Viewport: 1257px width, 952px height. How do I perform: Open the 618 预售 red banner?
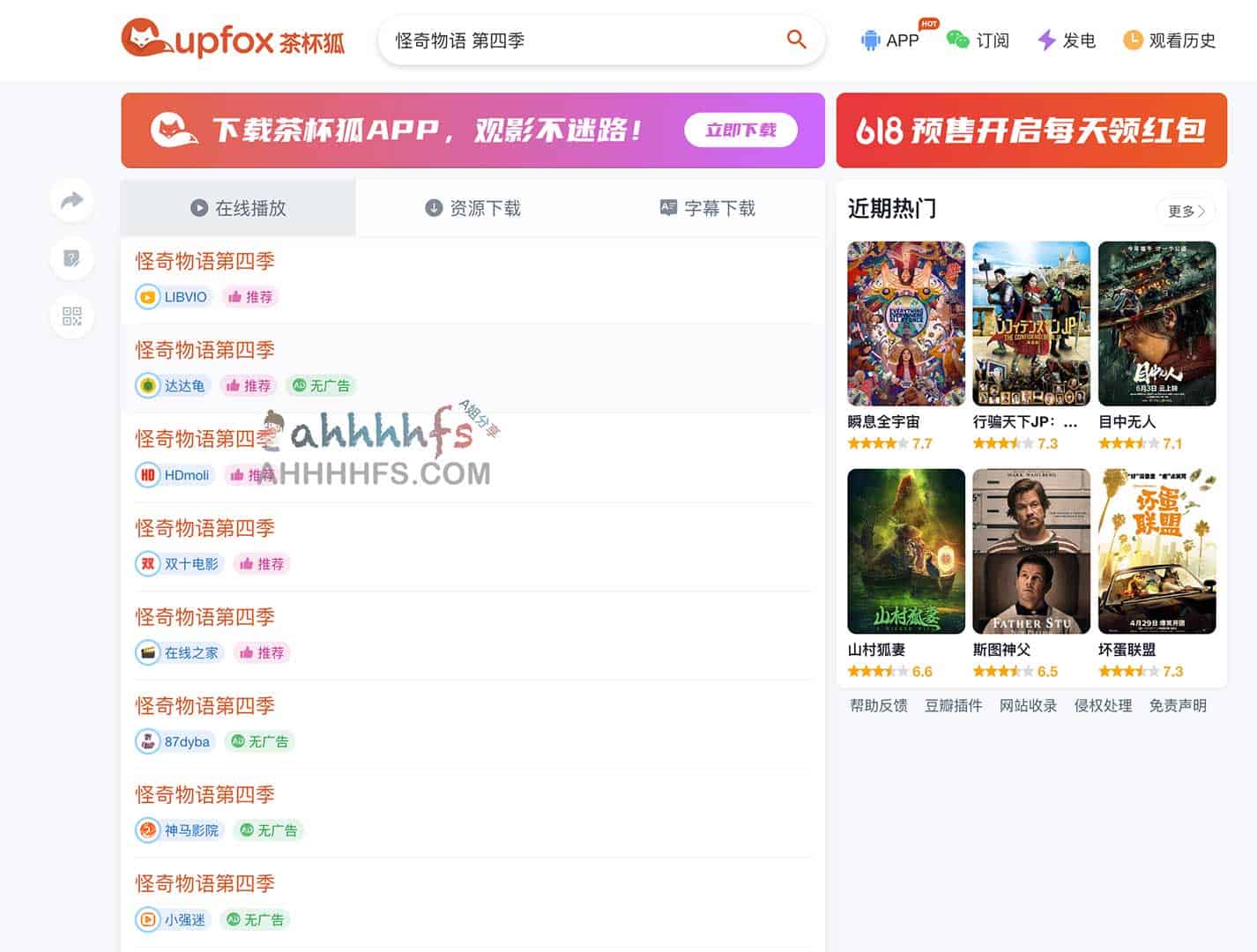click(x=1031, y=130)
